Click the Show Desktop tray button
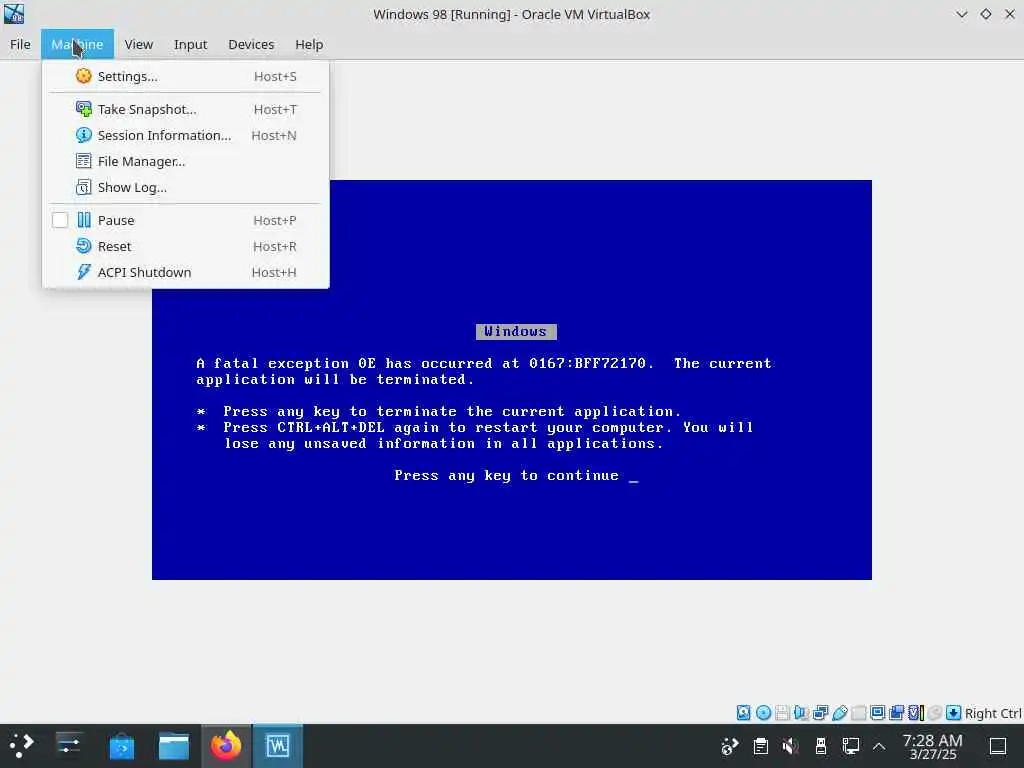 tap(998, 746)
